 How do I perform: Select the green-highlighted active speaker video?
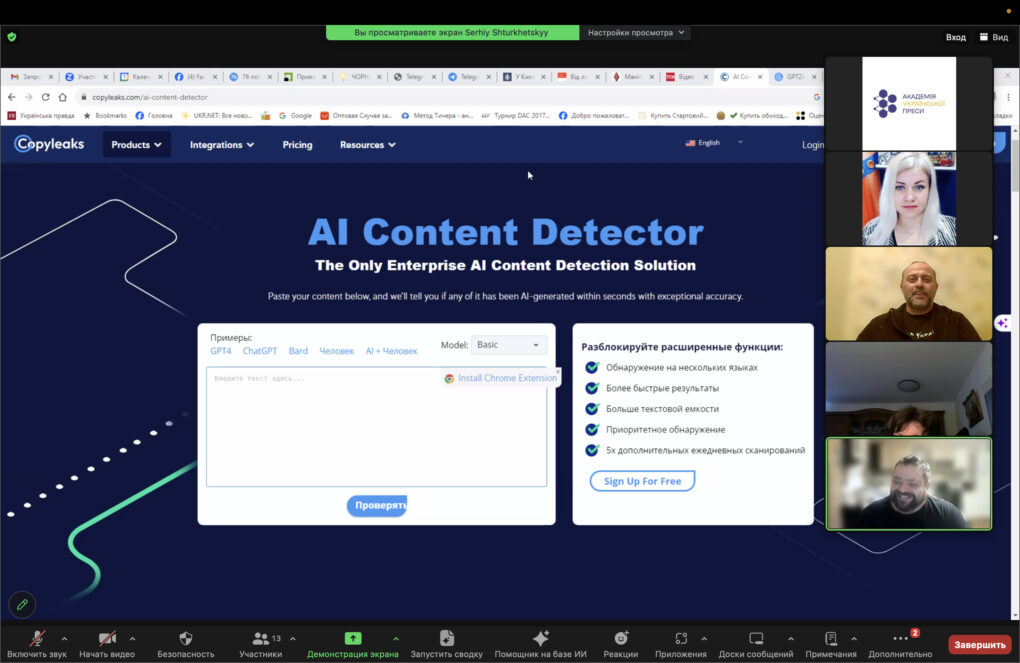tap(909, 483)
